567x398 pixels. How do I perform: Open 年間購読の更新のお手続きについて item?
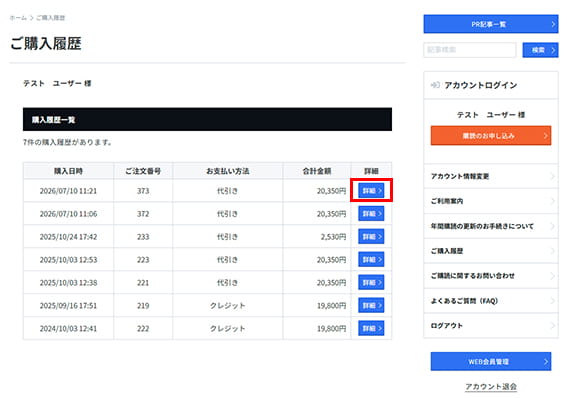tap(491, 226)
